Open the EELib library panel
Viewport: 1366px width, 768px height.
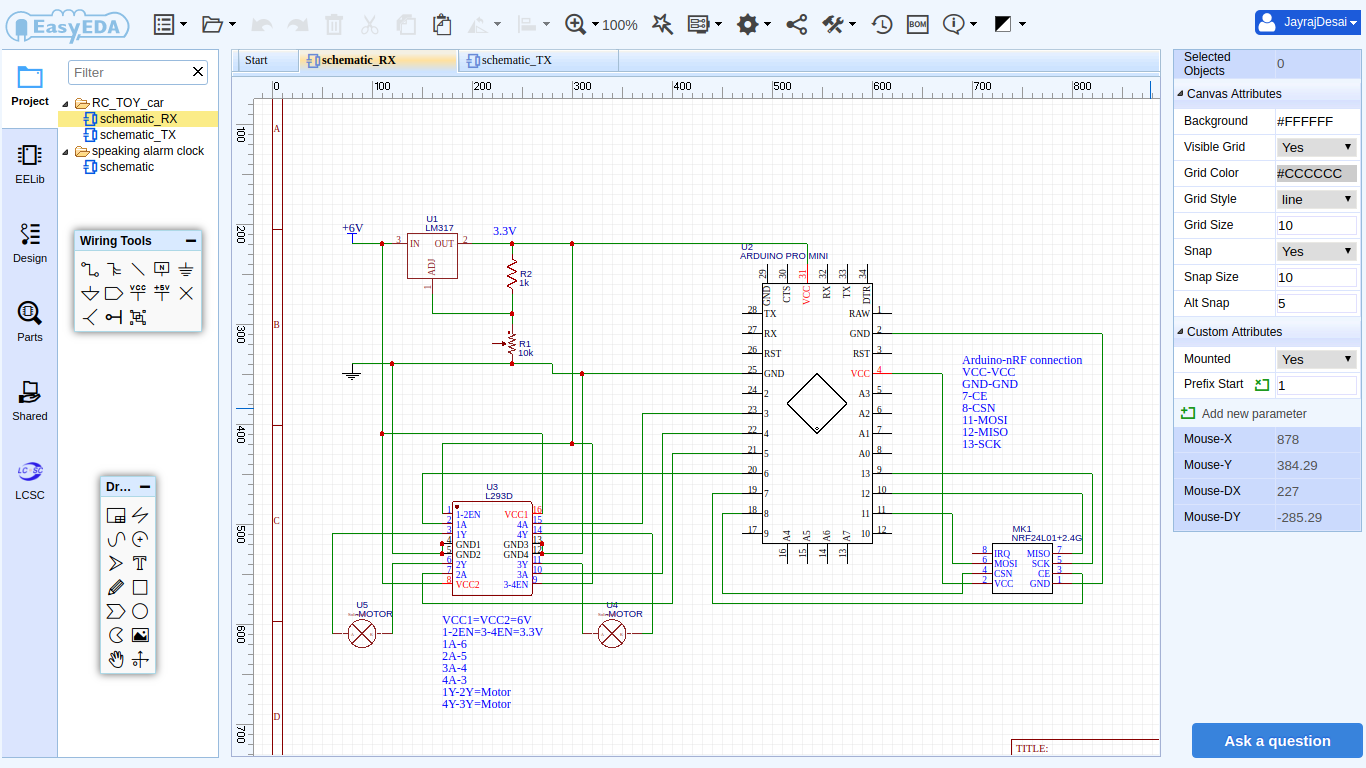click(30, 164)
